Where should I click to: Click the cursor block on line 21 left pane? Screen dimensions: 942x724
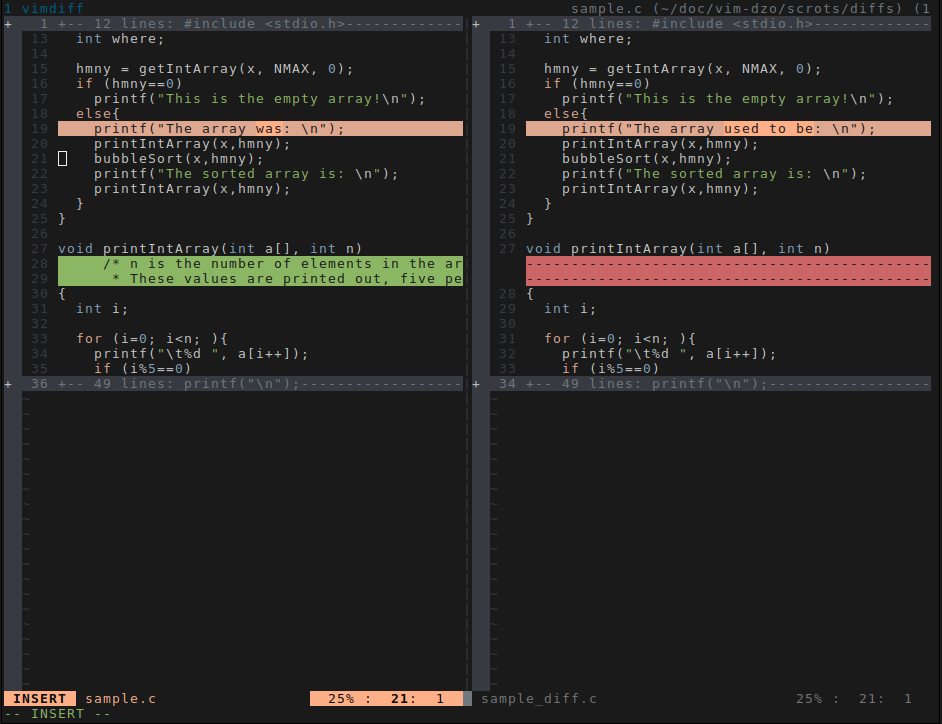pos(62,159)
